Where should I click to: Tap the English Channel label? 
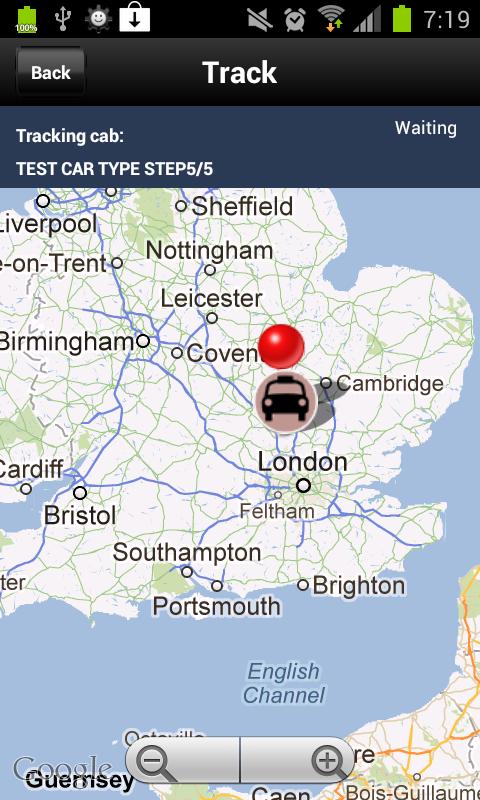tap(284, 683)
